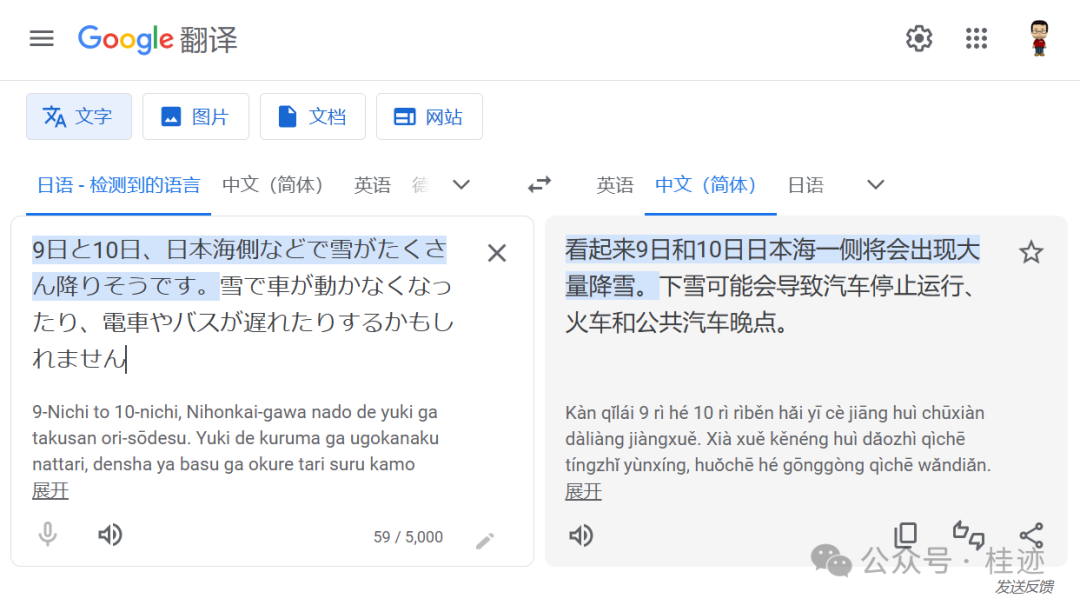
Task: Click the Google 翻译 logo
Action: pos(158,39)
